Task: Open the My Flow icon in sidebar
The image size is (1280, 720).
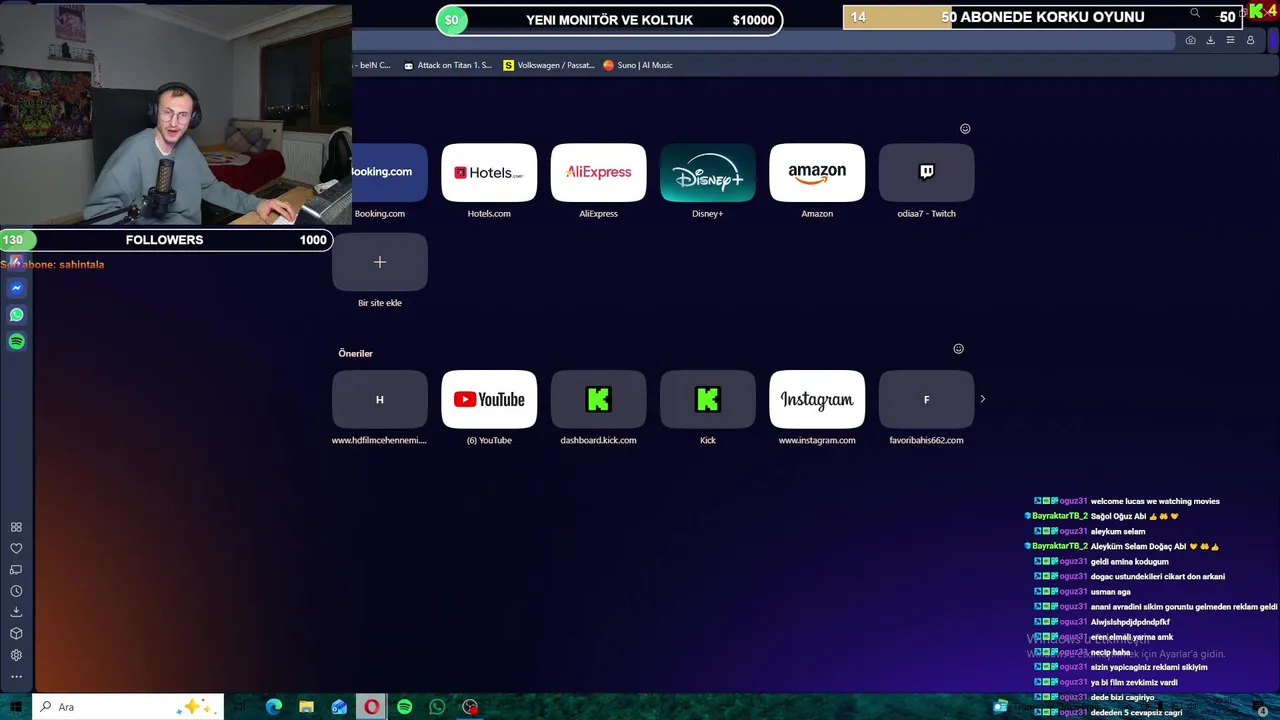Action: (x=16, y=570)
